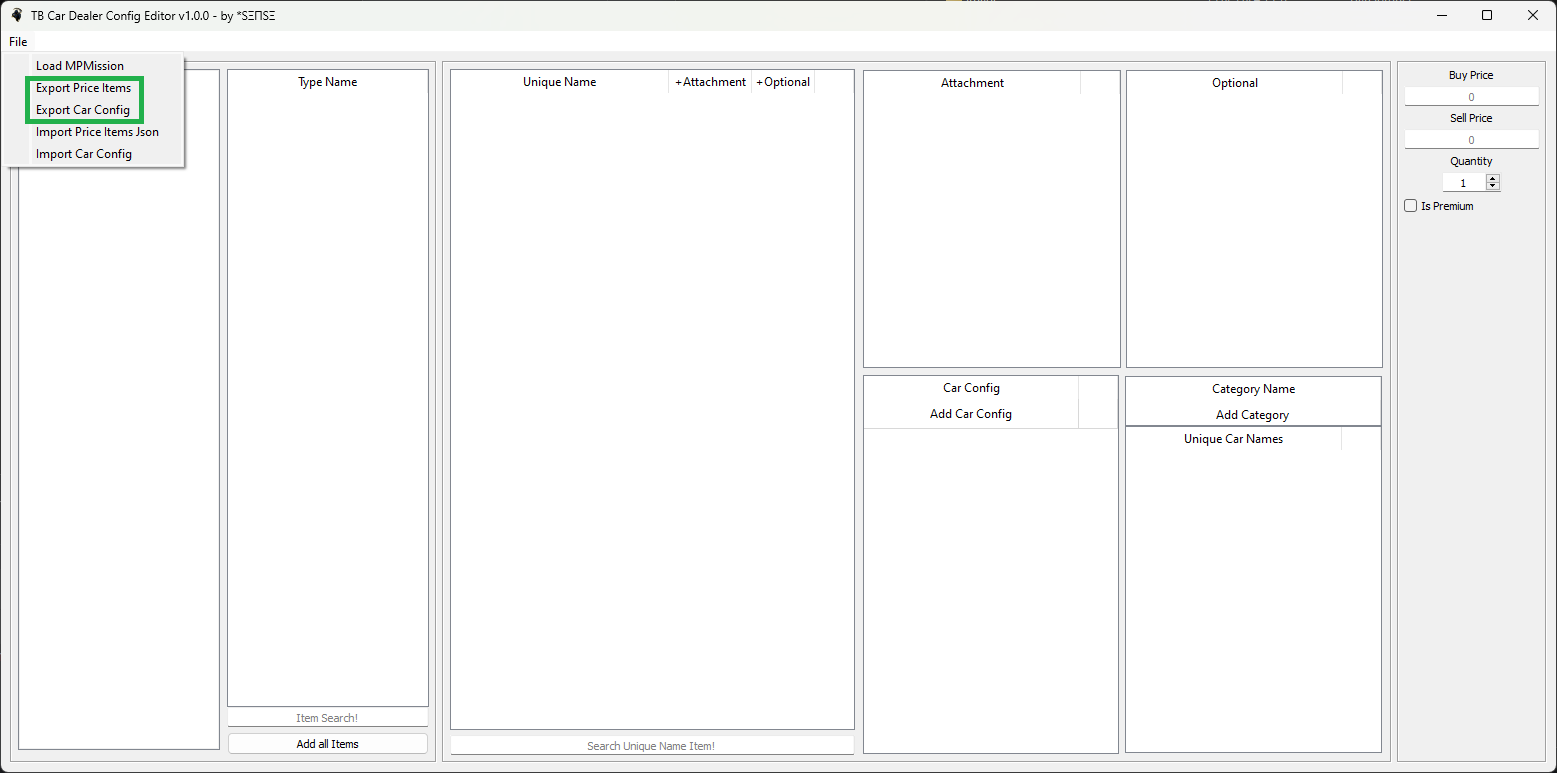Click the Sell Price input field
Viewport: 1557px width, 773px height.
coord(1471,140)
